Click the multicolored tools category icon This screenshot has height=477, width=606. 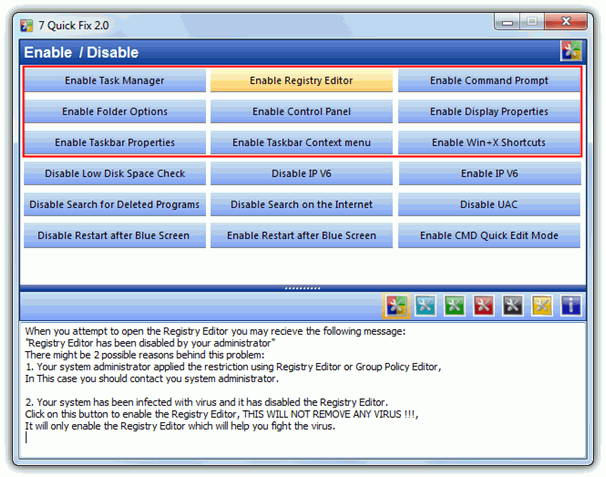point(396,306)
